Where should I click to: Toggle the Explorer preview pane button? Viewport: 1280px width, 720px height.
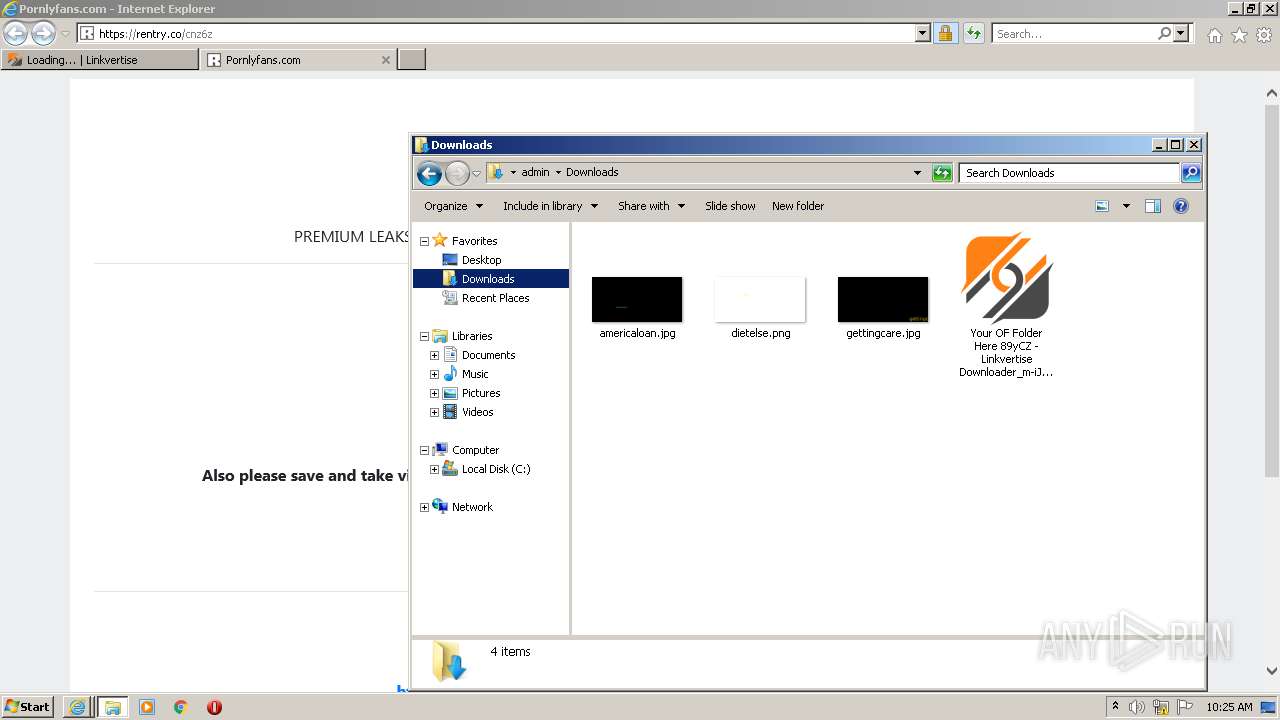[x=1153, y=206]
